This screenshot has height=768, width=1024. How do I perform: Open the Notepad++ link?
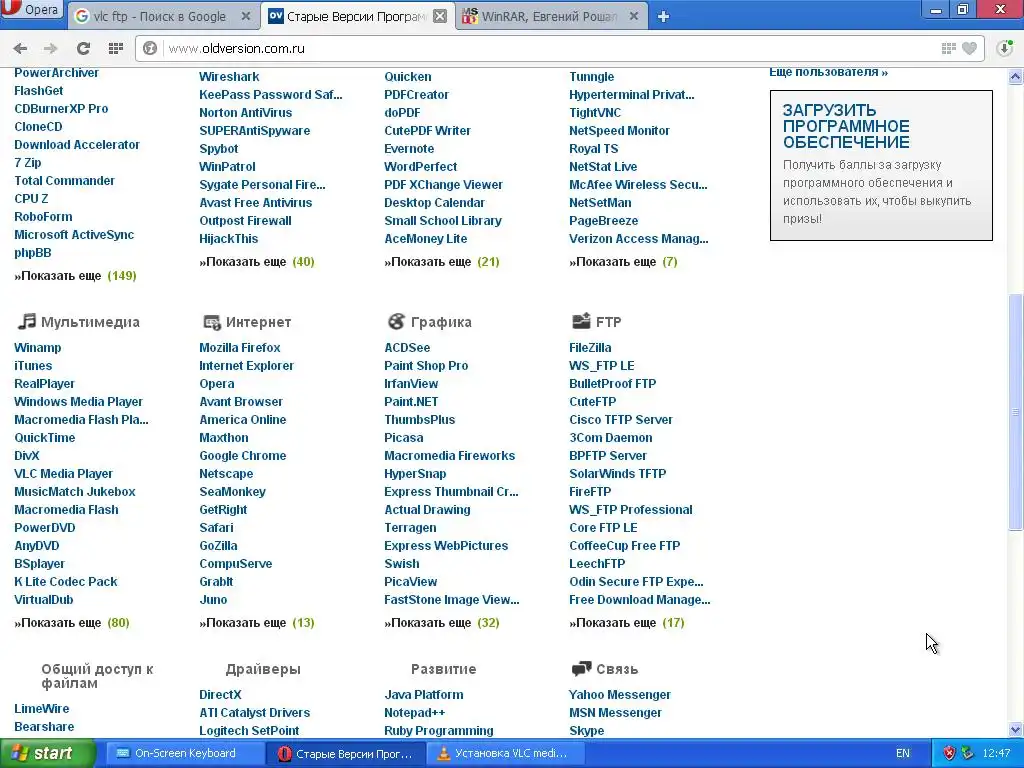[415, 713]
